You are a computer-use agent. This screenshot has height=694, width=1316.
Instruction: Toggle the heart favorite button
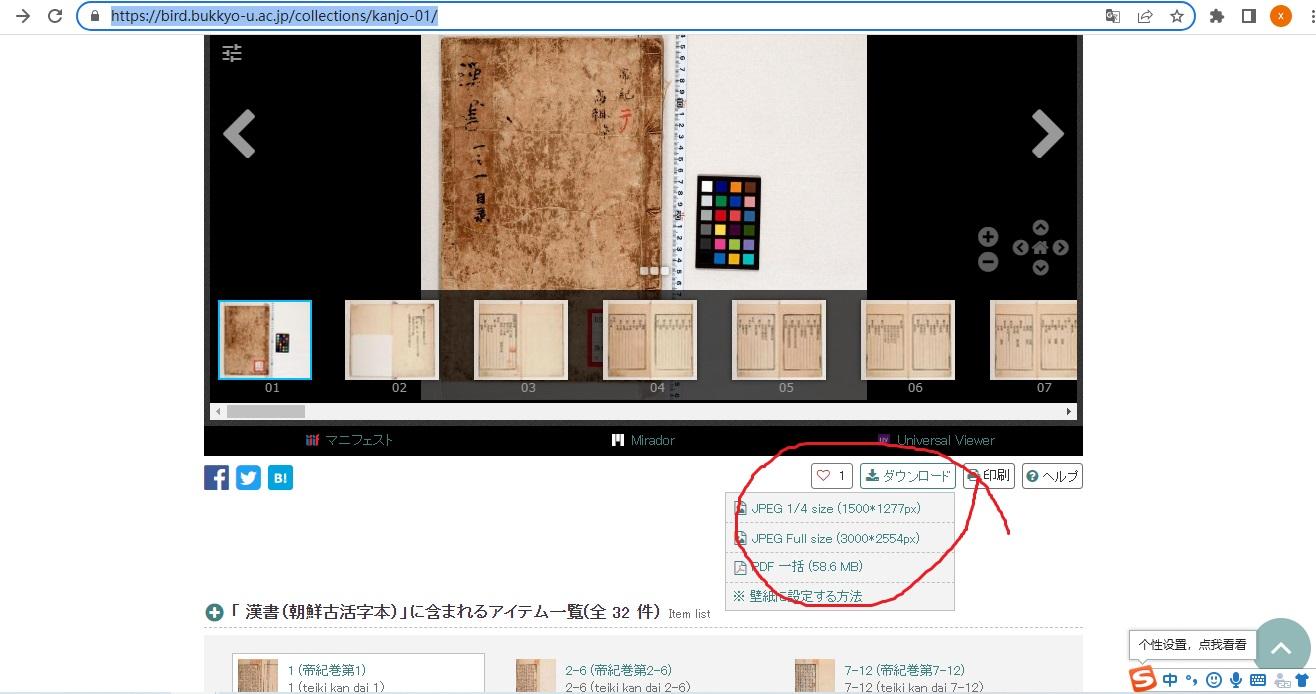click(831, 476)
